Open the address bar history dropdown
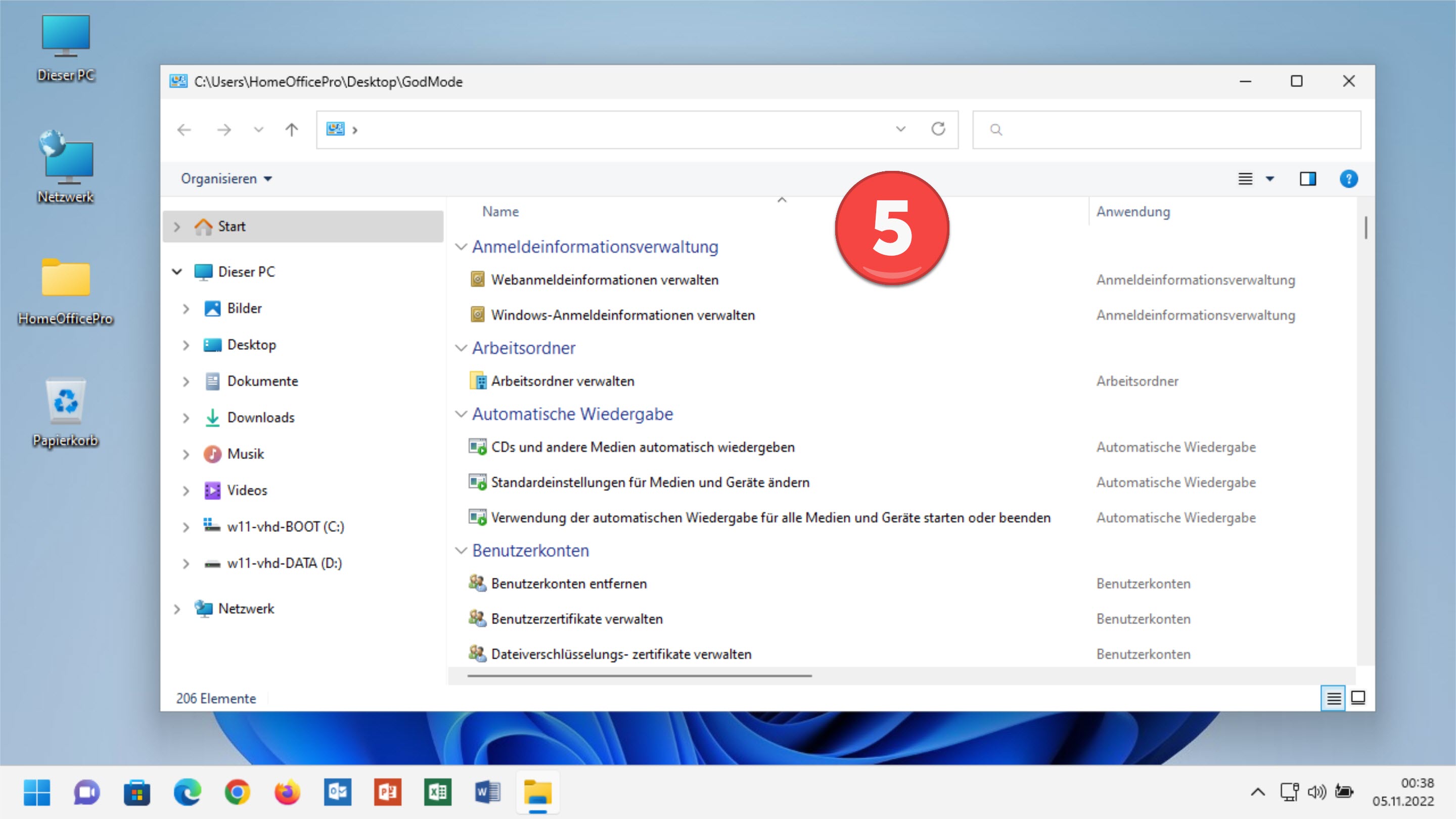The width and height of the screenshot is (1456, 819). coord(900,129)
